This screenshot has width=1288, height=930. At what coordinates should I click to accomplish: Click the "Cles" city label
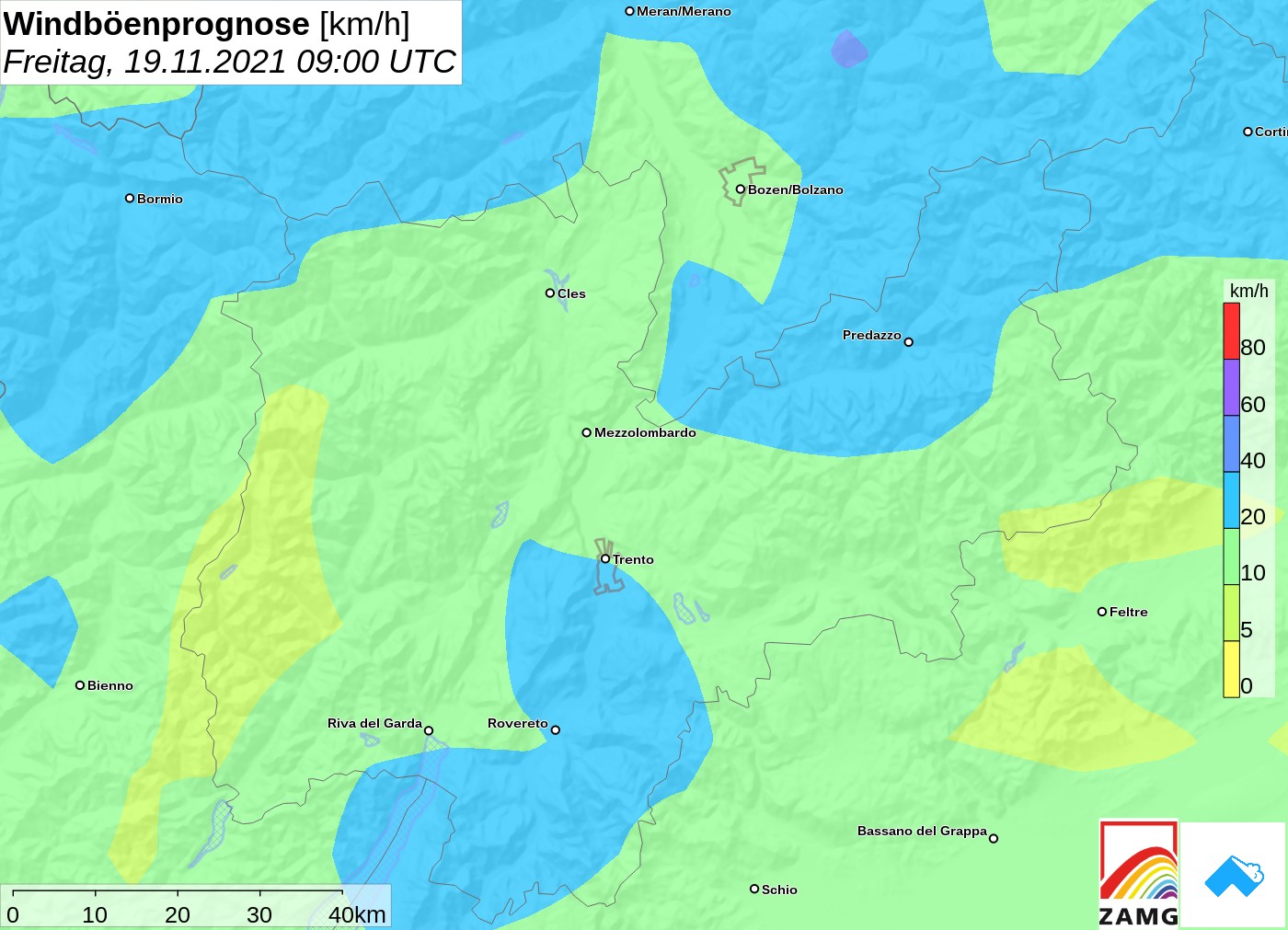(571, 294)
